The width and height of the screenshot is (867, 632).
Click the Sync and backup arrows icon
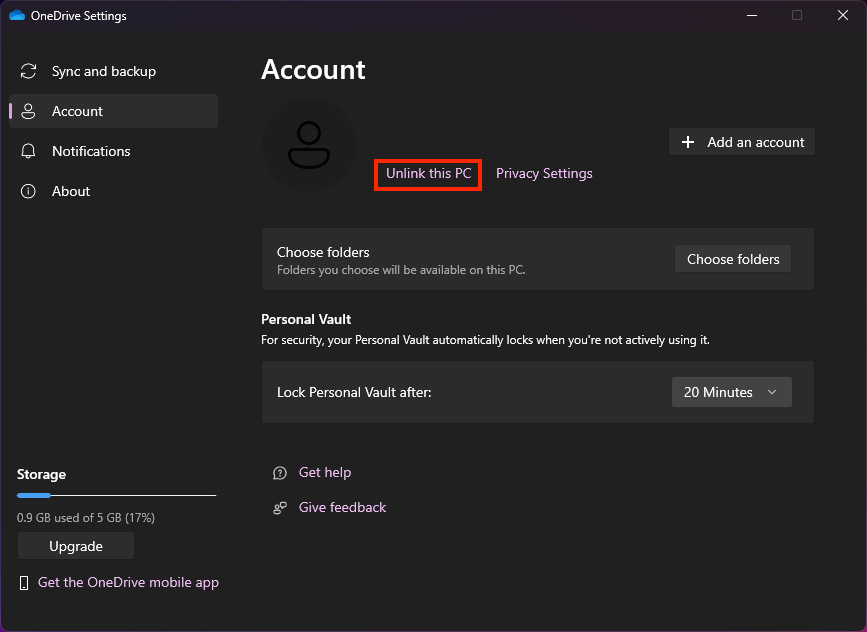[x=28, y=71]
